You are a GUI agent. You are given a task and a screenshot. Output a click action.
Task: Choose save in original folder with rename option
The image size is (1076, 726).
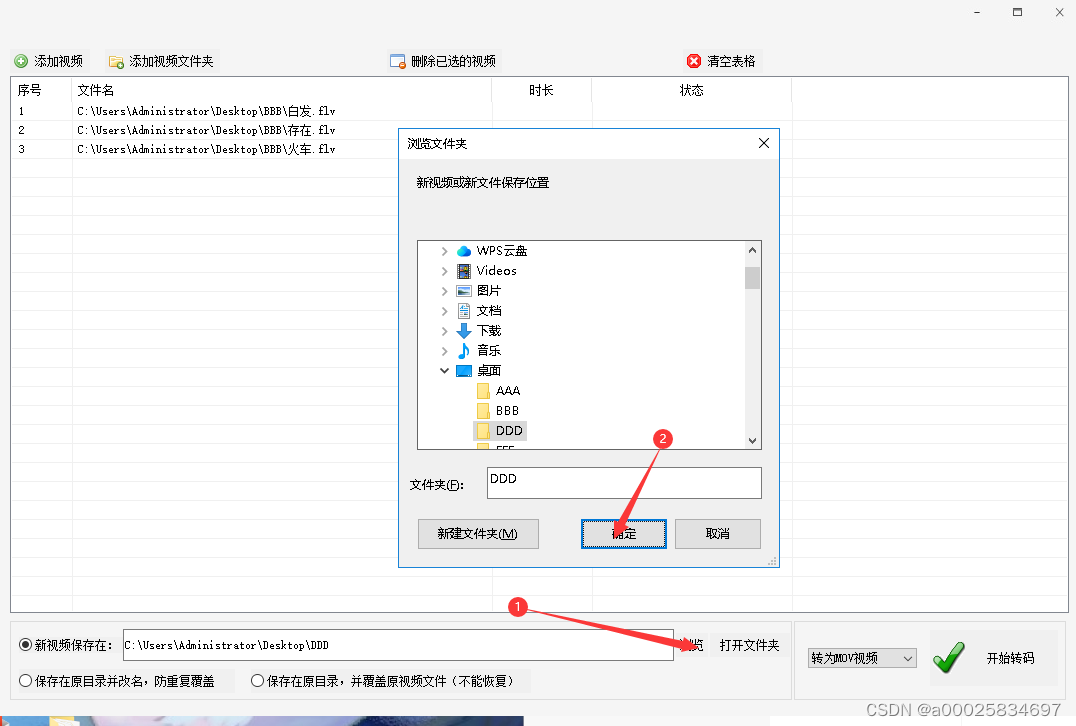pos(26,681)
